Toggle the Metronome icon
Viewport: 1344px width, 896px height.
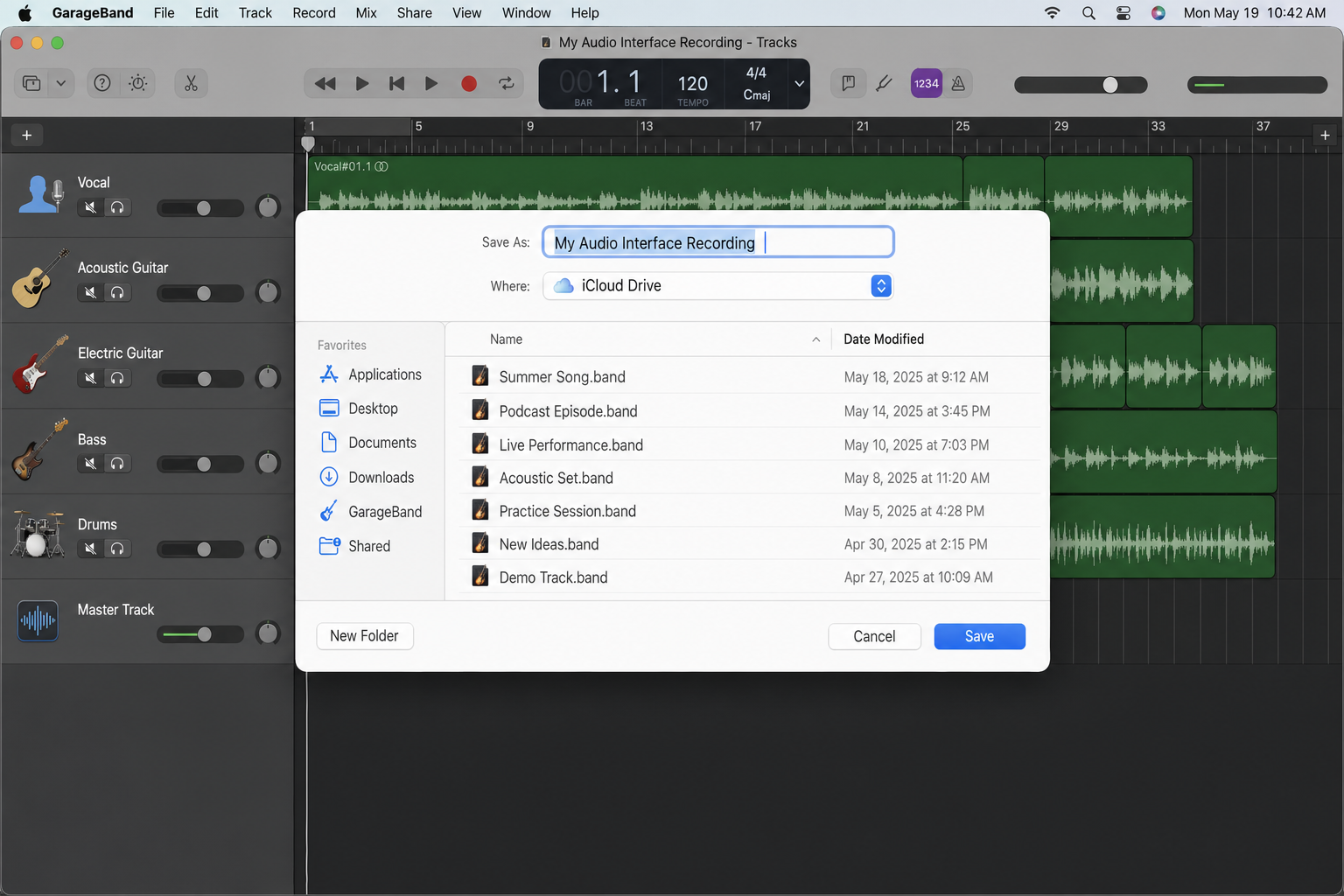click(958, 83)
